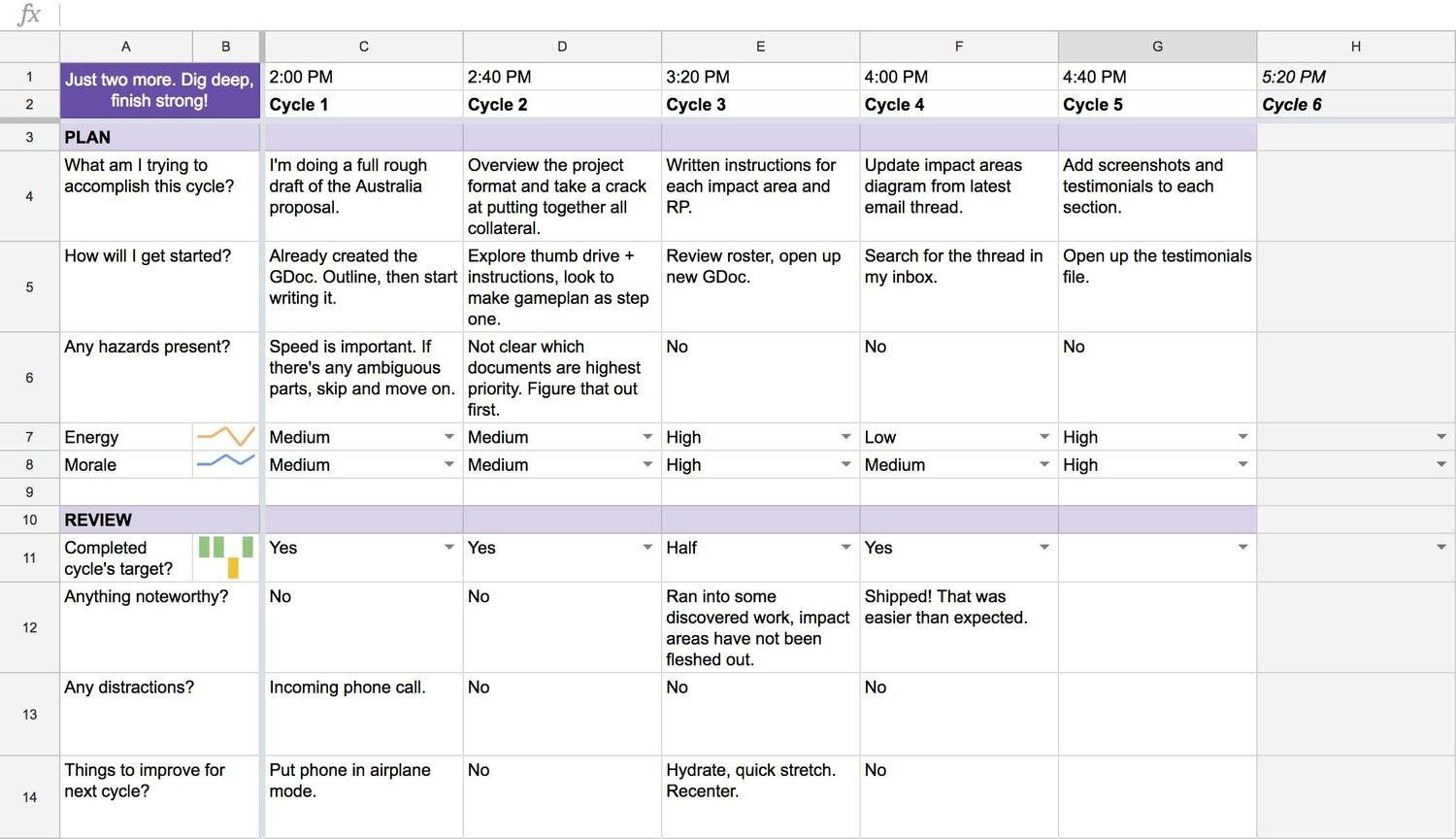The width and height of the screenshot is (1456, 839).
Task: Click the PLAN section header cell
Action: (160, 137)
